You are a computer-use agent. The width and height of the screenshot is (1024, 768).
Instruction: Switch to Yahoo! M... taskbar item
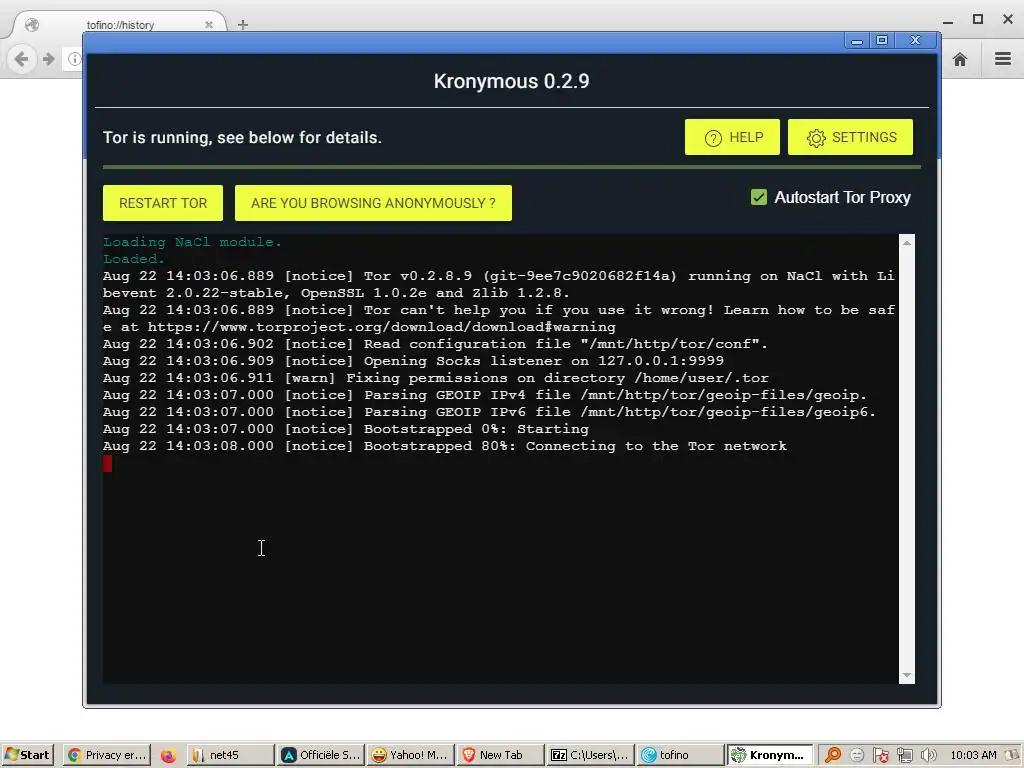point(410,755)
